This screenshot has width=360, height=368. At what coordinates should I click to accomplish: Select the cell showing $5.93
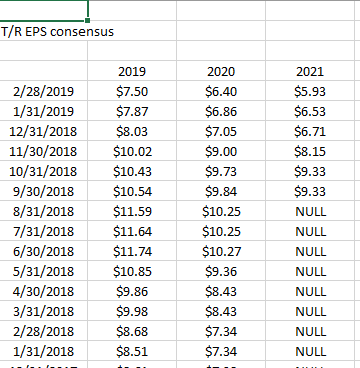pos(310,91)
